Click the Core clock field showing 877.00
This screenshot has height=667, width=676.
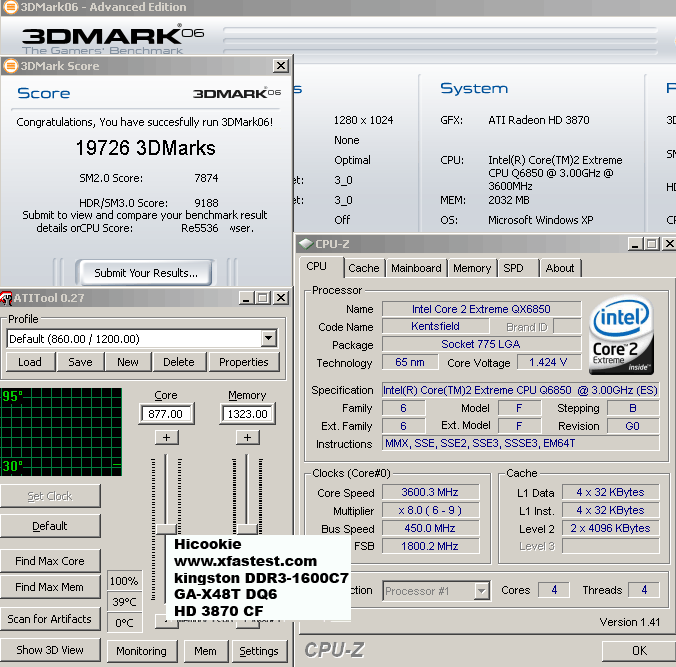[x=166, y=414]
